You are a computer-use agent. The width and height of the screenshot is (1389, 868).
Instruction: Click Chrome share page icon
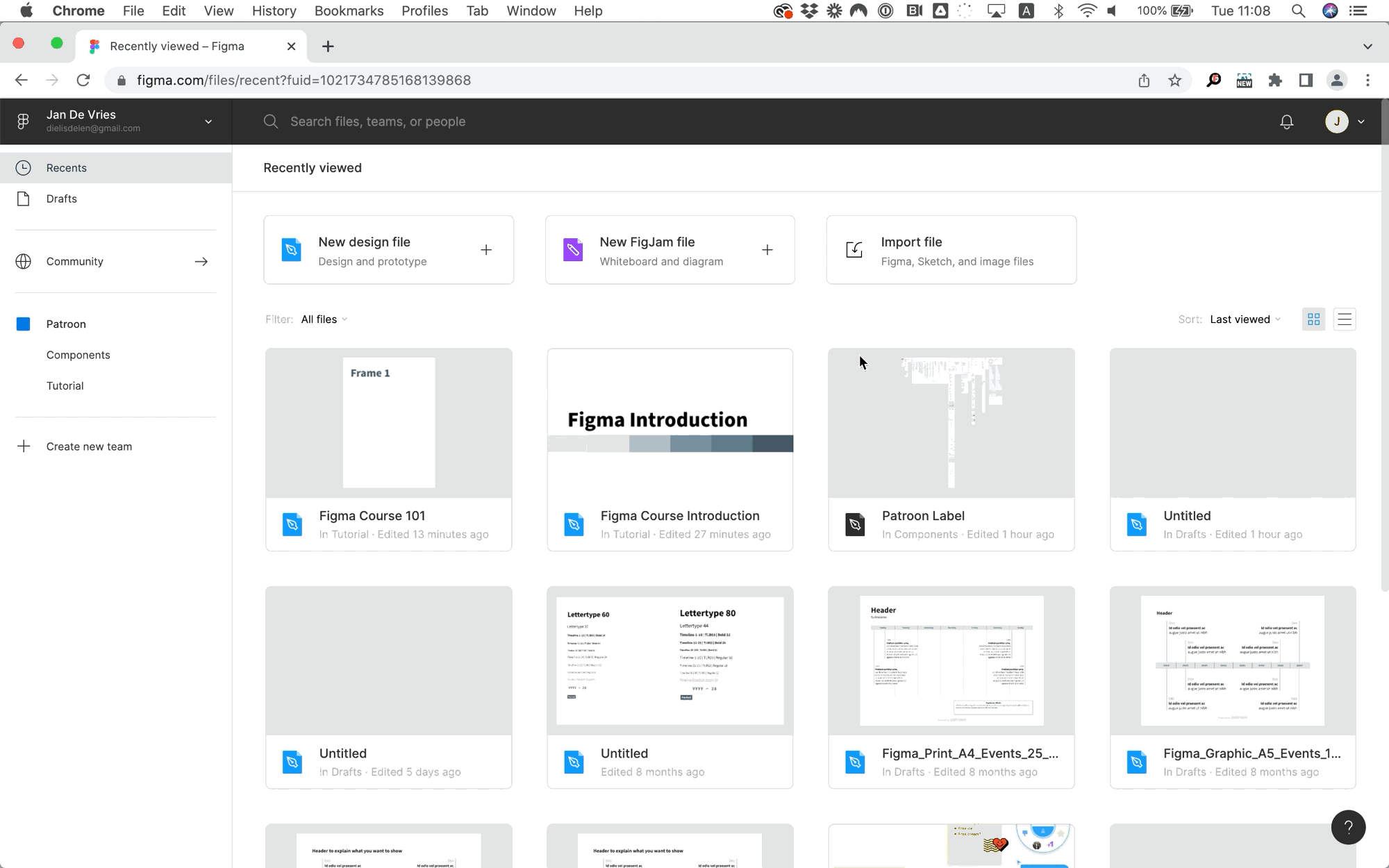pos(1144,81)
